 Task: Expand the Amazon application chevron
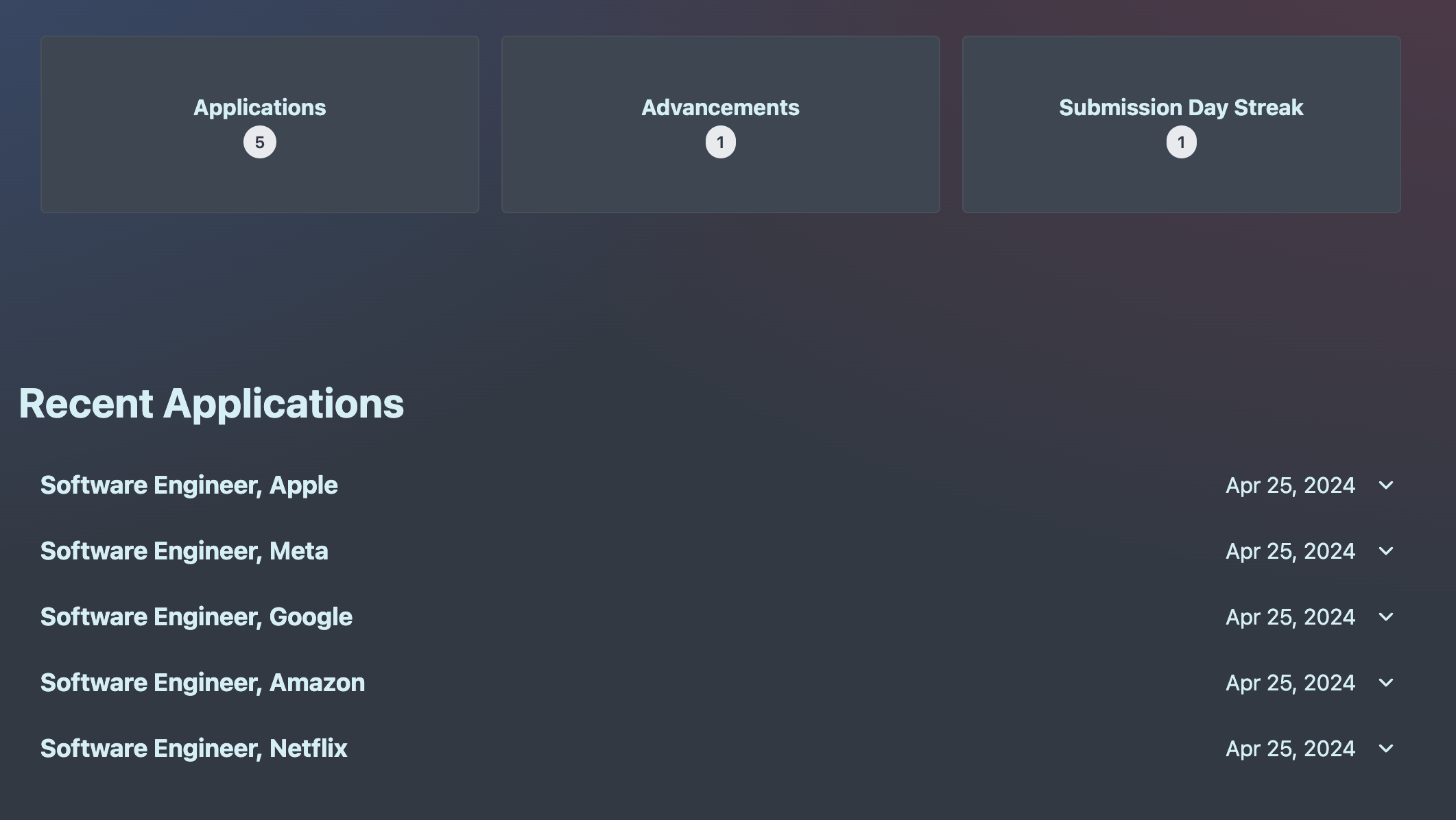1385,683
